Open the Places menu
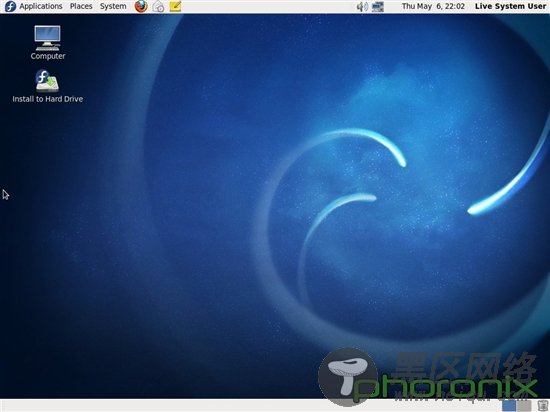The width and height of the screenshot is (550, 412). point(81,6)
